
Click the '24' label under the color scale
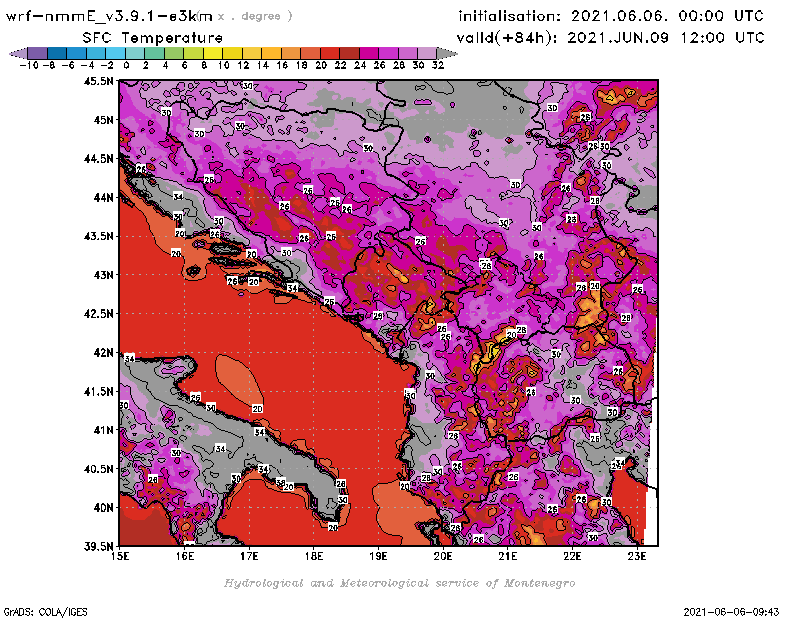click(x=360, y=65)
